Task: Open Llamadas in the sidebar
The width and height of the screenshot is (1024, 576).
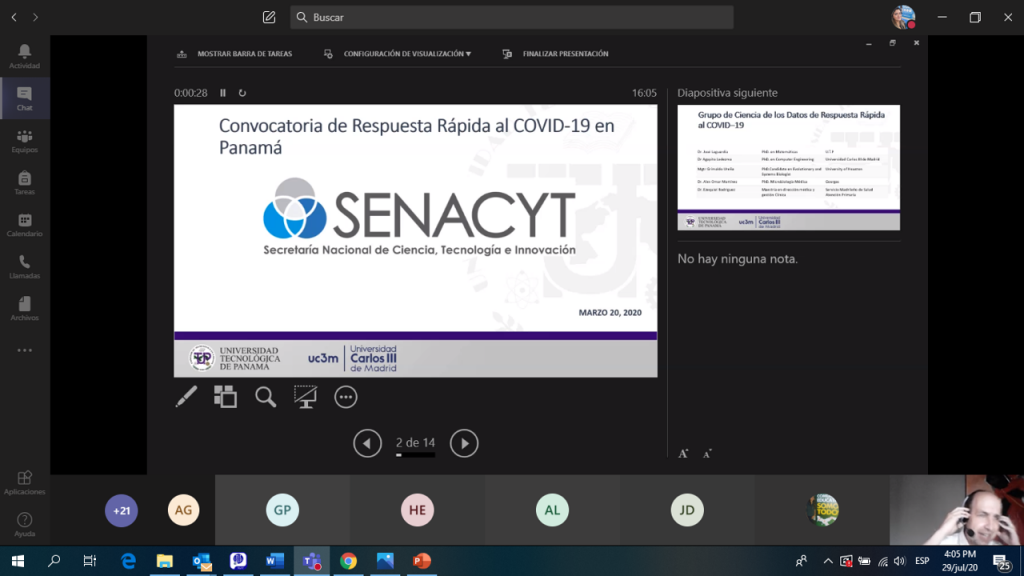Action: (24, 266)
